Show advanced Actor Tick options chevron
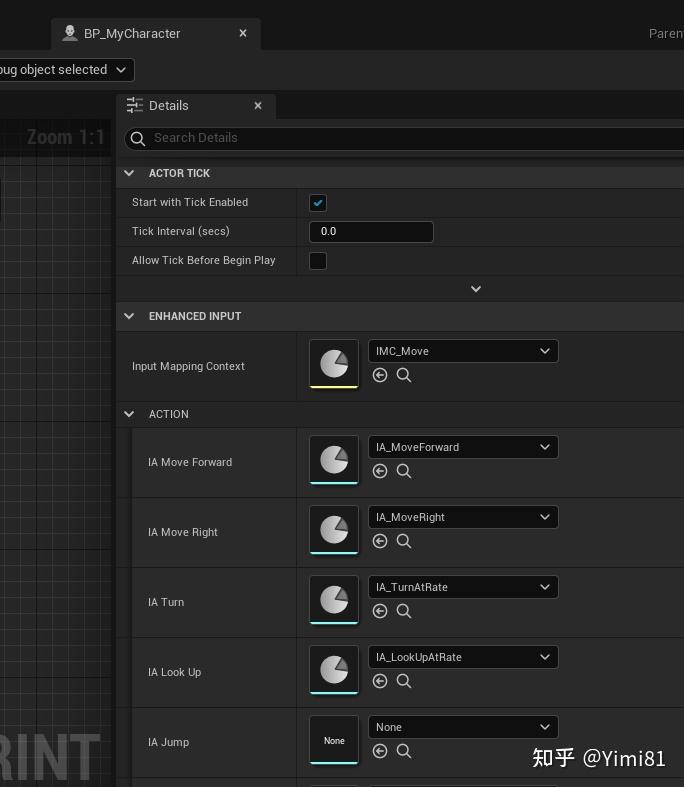The width and height of the screenshot is (684, 787). pos(476,289)
